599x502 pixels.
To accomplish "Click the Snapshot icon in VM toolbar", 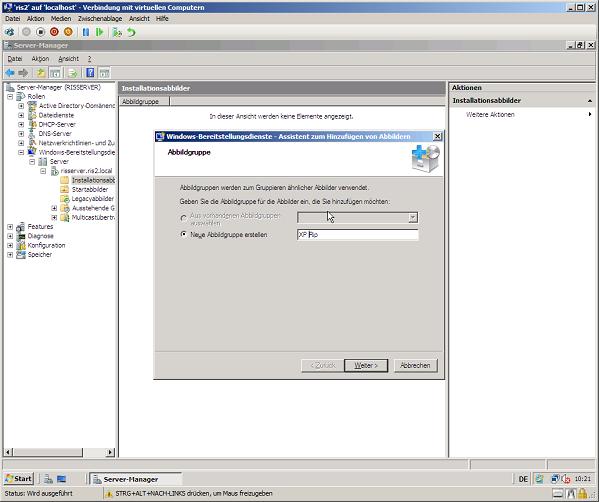I will 117,32.
